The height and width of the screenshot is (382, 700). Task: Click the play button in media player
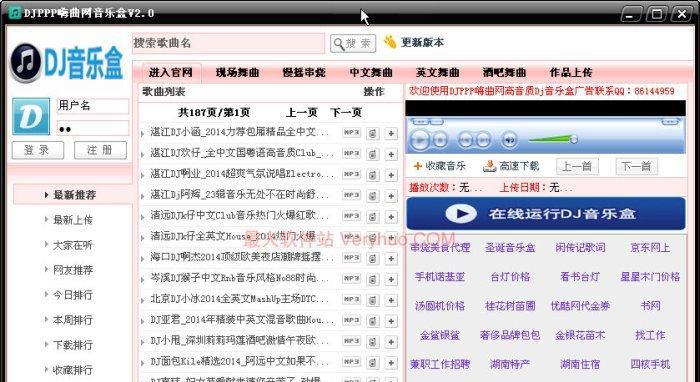pos(420,140)
